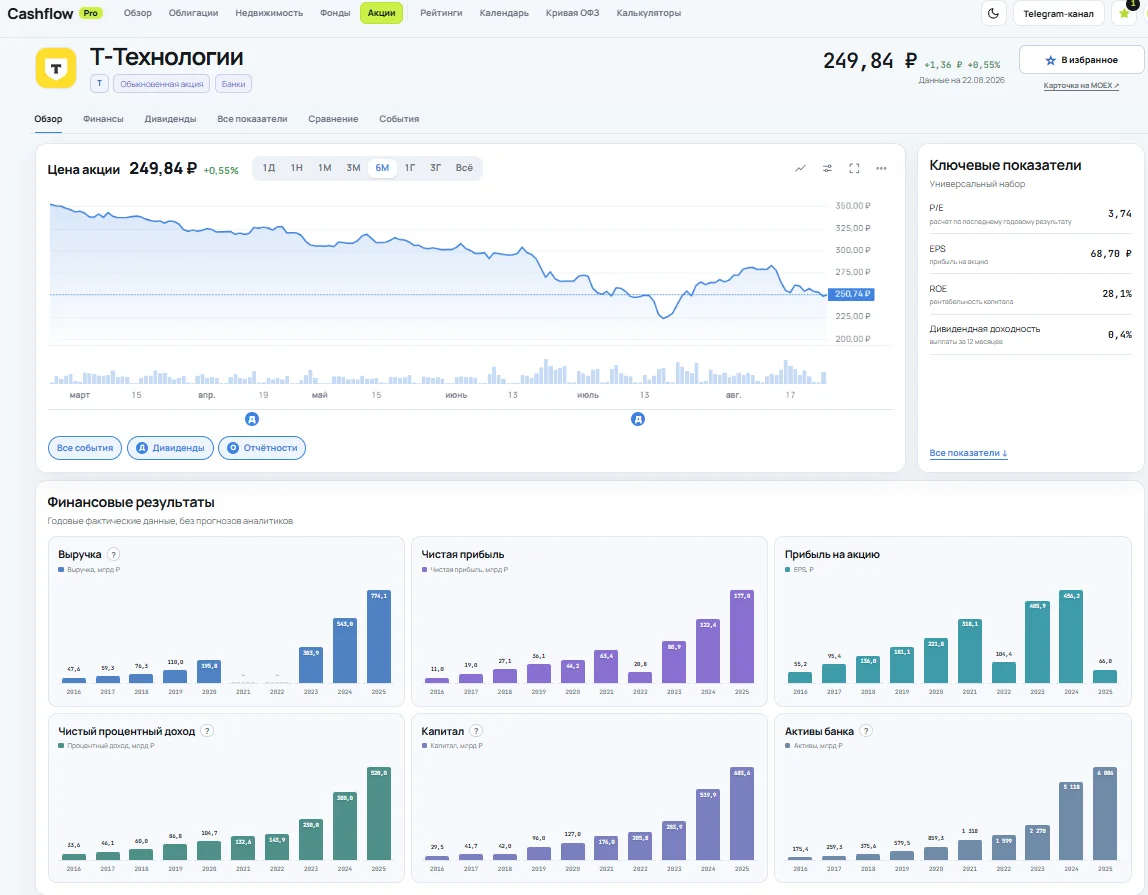Show help for Чистый процентный доход
The width and height of the screenshot is (1148, 895).
tap(207, 731)
